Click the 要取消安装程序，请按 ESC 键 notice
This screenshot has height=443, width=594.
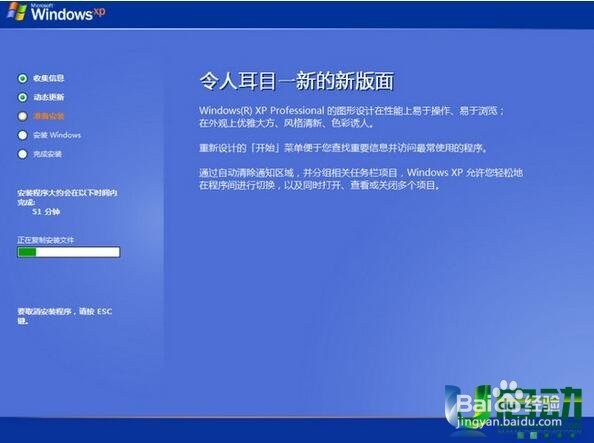point(64,316)
